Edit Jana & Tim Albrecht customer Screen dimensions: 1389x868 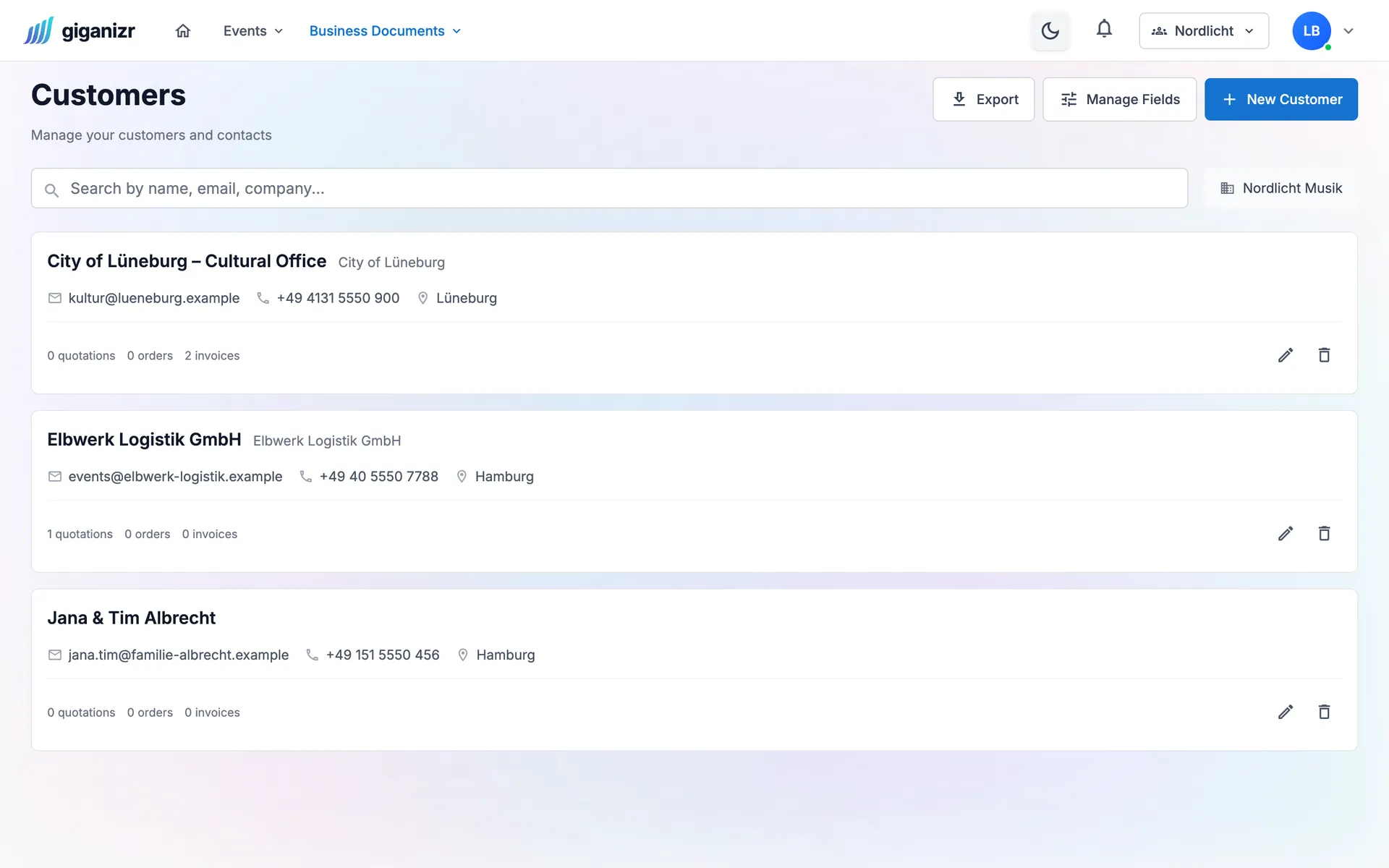pyautogui.click(x=1286, y=712)
